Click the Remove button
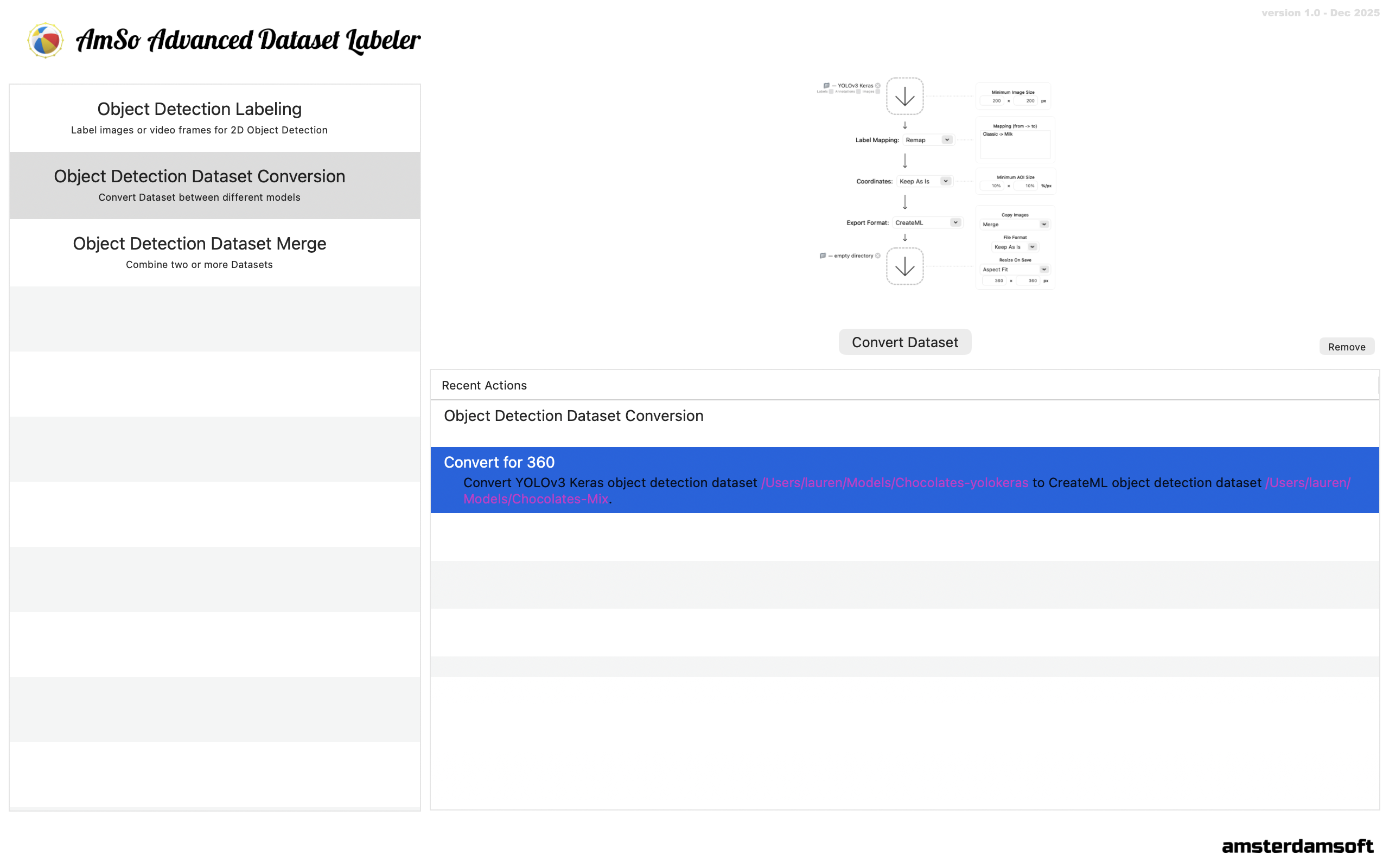 1346,347
